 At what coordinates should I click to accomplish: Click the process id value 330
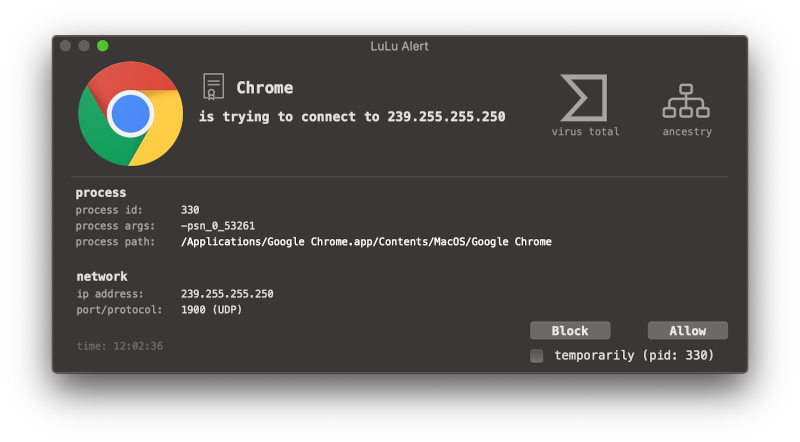[190, 210]
